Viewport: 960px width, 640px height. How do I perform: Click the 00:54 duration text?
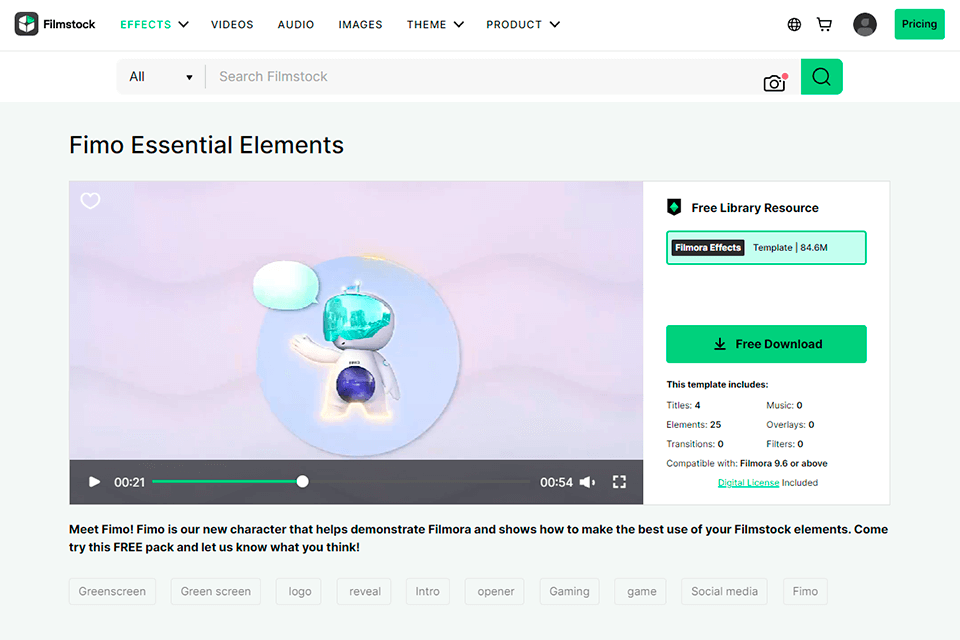[x=556, y=483]
